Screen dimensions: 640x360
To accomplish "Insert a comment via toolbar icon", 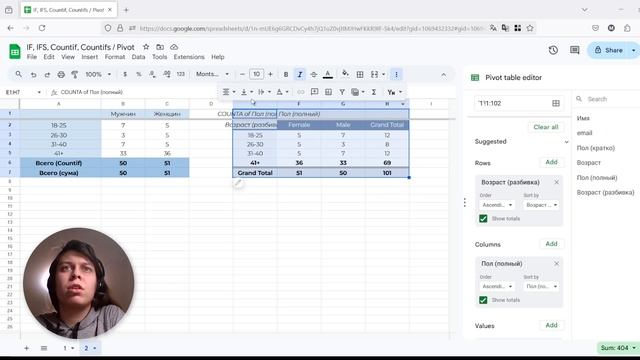I will pos(314,92).
